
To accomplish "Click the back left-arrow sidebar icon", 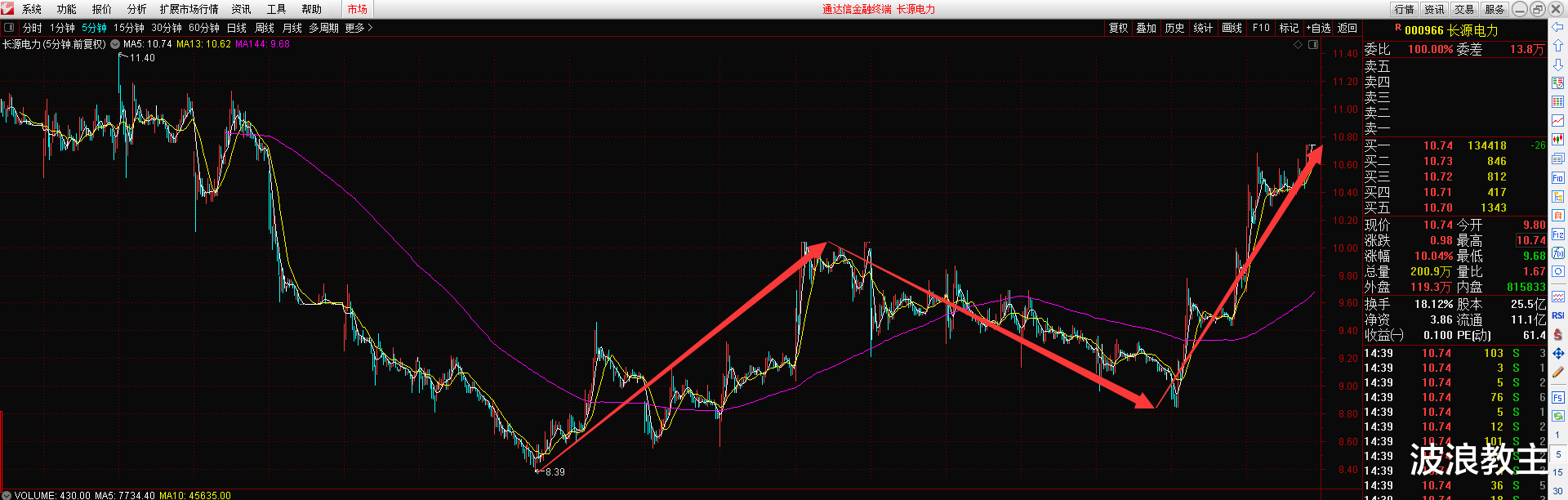I will 1558,27.
